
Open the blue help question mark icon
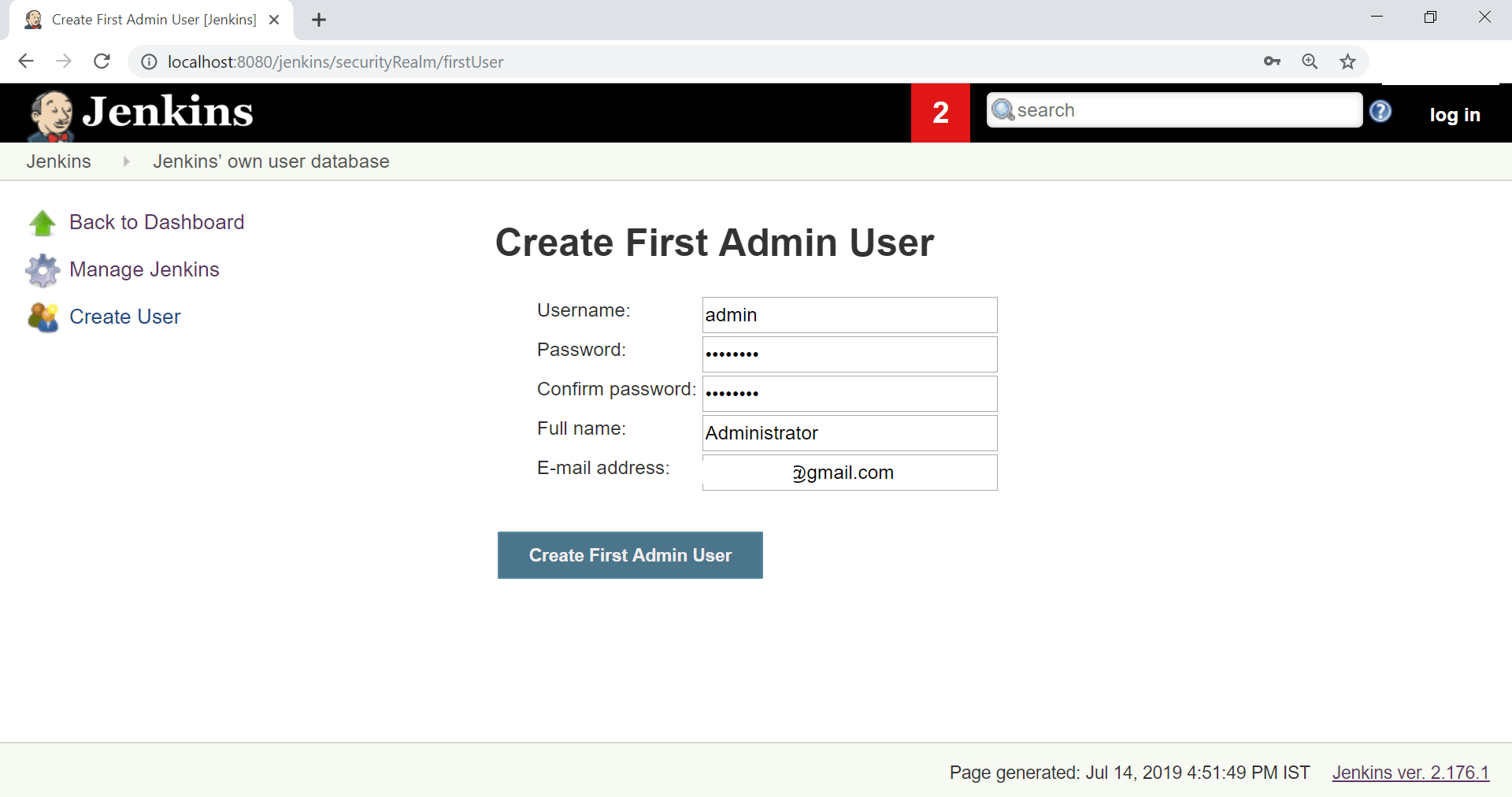[x=1380, y=111]
